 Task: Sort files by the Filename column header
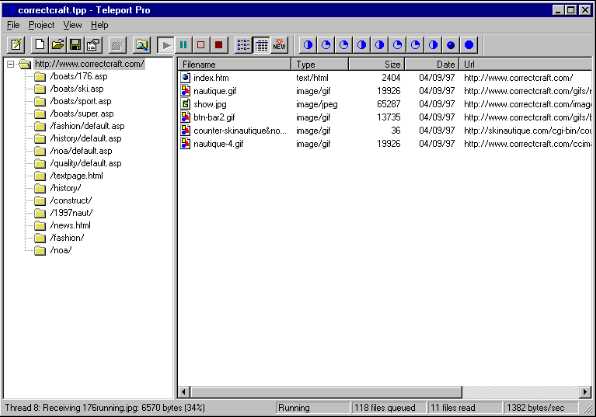point(234,64)
